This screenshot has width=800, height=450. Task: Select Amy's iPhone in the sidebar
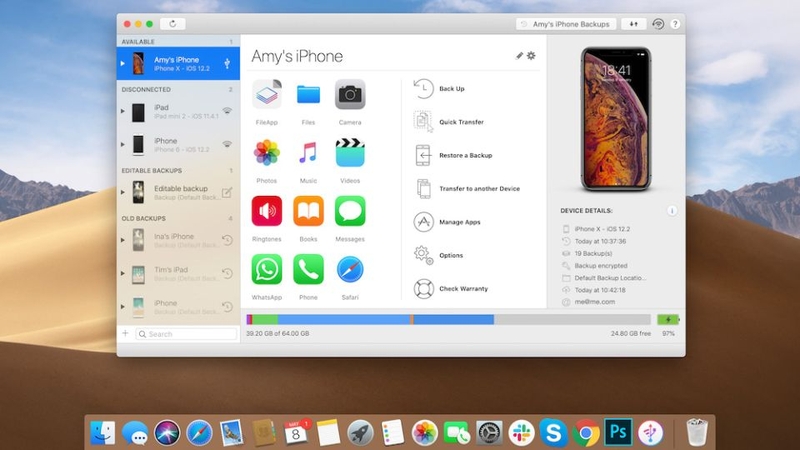(x=178, y=64)
